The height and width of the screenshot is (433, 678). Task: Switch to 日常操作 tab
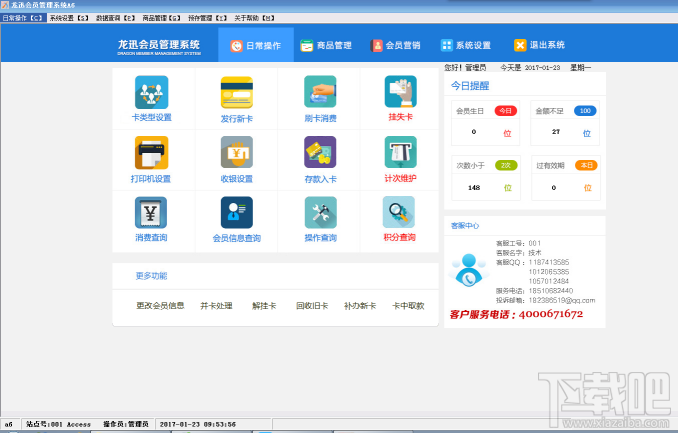pyautogui.click(x=256, y=45)
